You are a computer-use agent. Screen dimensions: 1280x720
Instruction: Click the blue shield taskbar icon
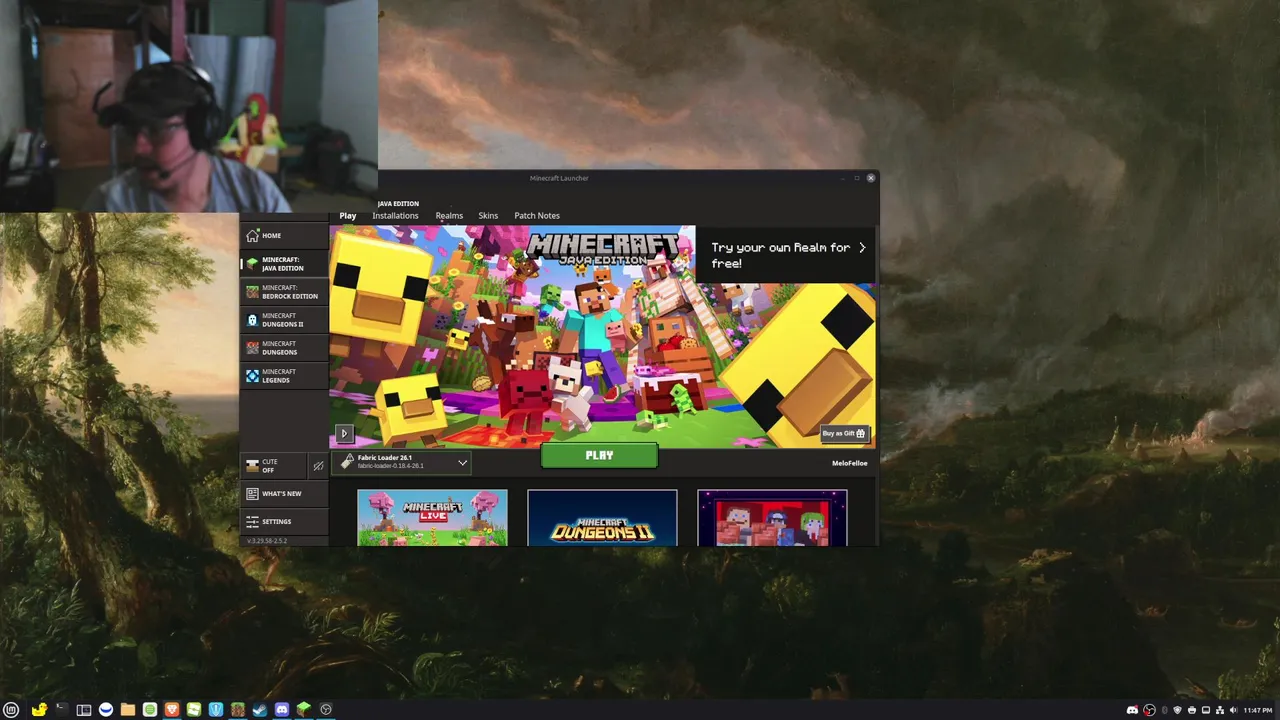216,710
